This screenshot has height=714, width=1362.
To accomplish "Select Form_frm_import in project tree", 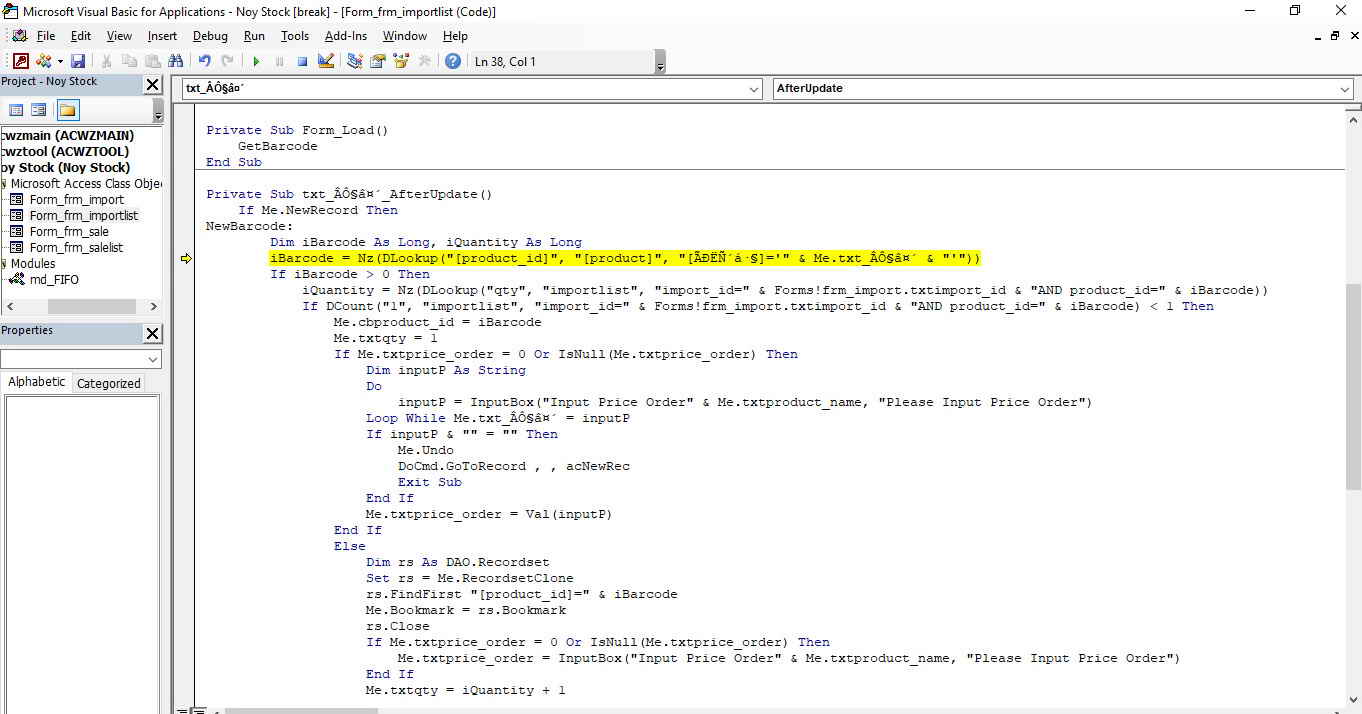I will tap(77, 200).
